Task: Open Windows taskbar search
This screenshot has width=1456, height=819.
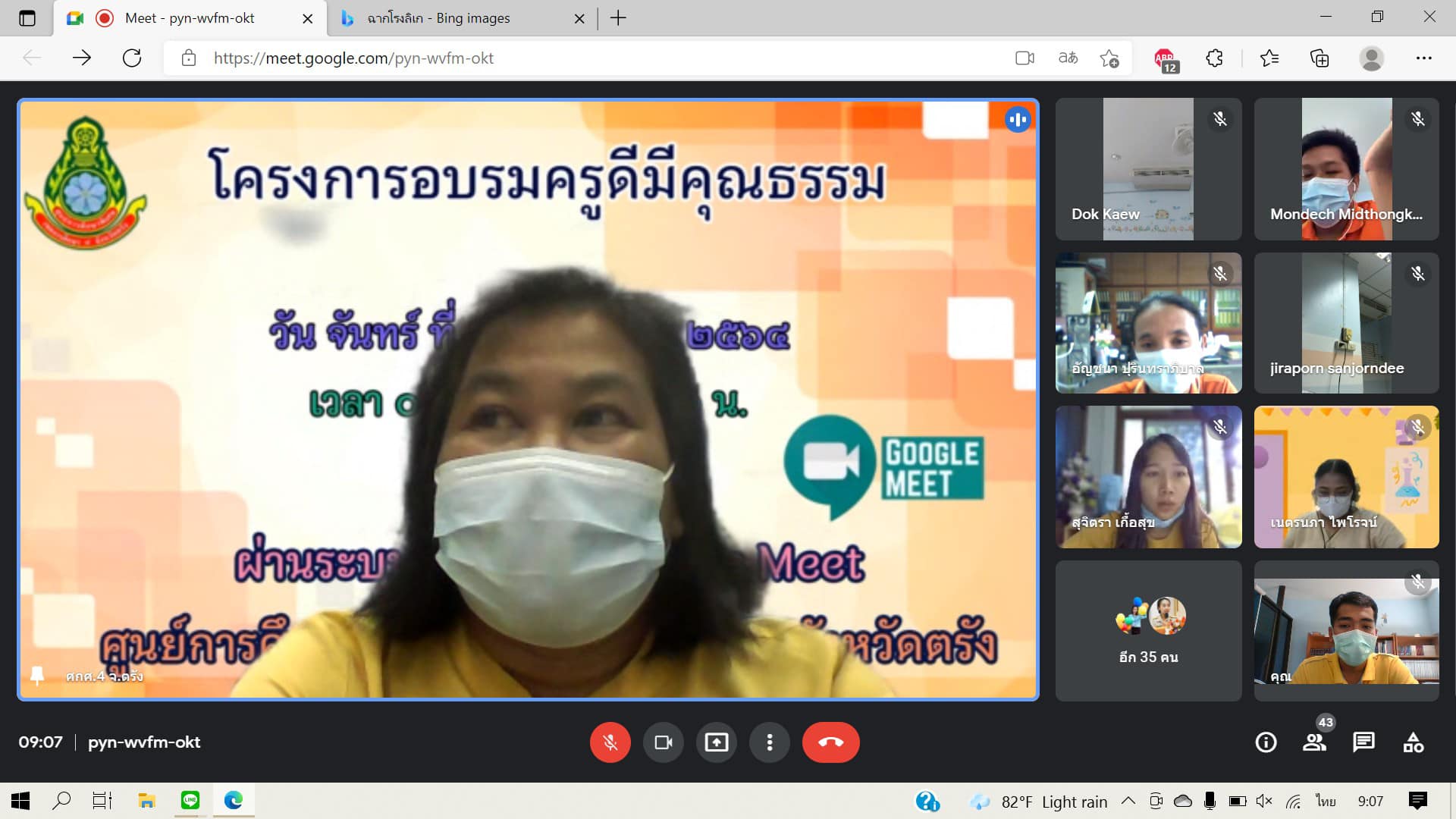Action: pos(61,801)
